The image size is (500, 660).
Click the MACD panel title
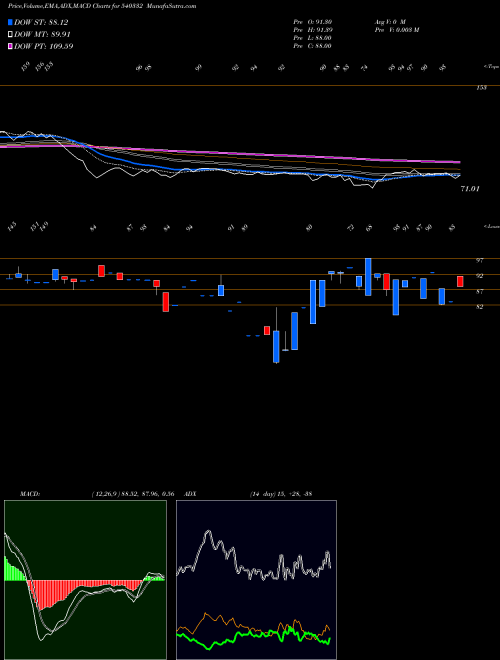click(29, 493)
